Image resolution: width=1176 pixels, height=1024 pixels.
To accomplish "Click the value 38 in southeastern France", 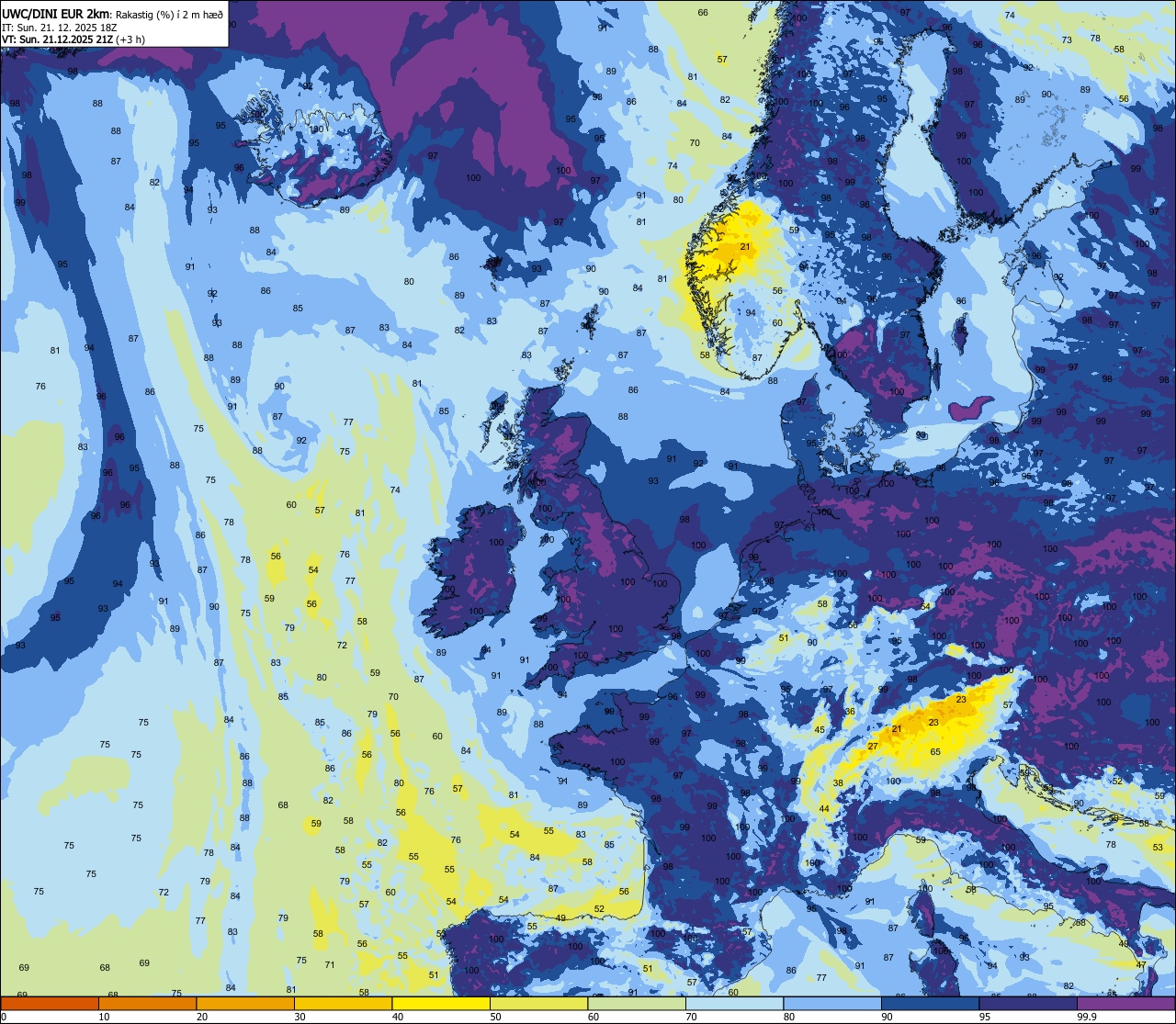I will (838, 783).
